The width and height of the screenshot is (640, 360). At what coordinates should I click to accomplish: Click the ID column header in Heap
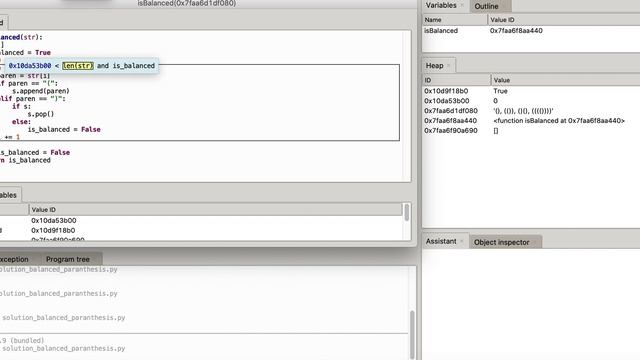pos(456,80)
